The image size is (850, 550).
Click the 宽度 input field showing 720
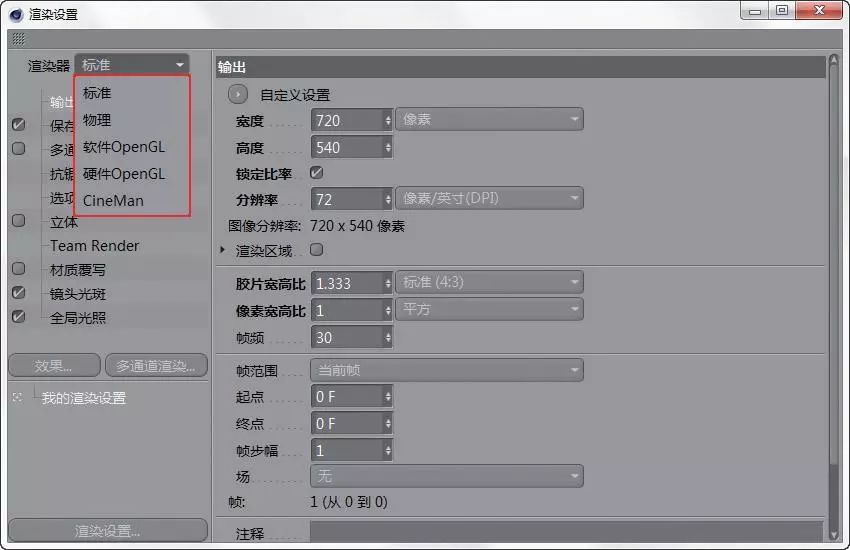tap(347, 120)
